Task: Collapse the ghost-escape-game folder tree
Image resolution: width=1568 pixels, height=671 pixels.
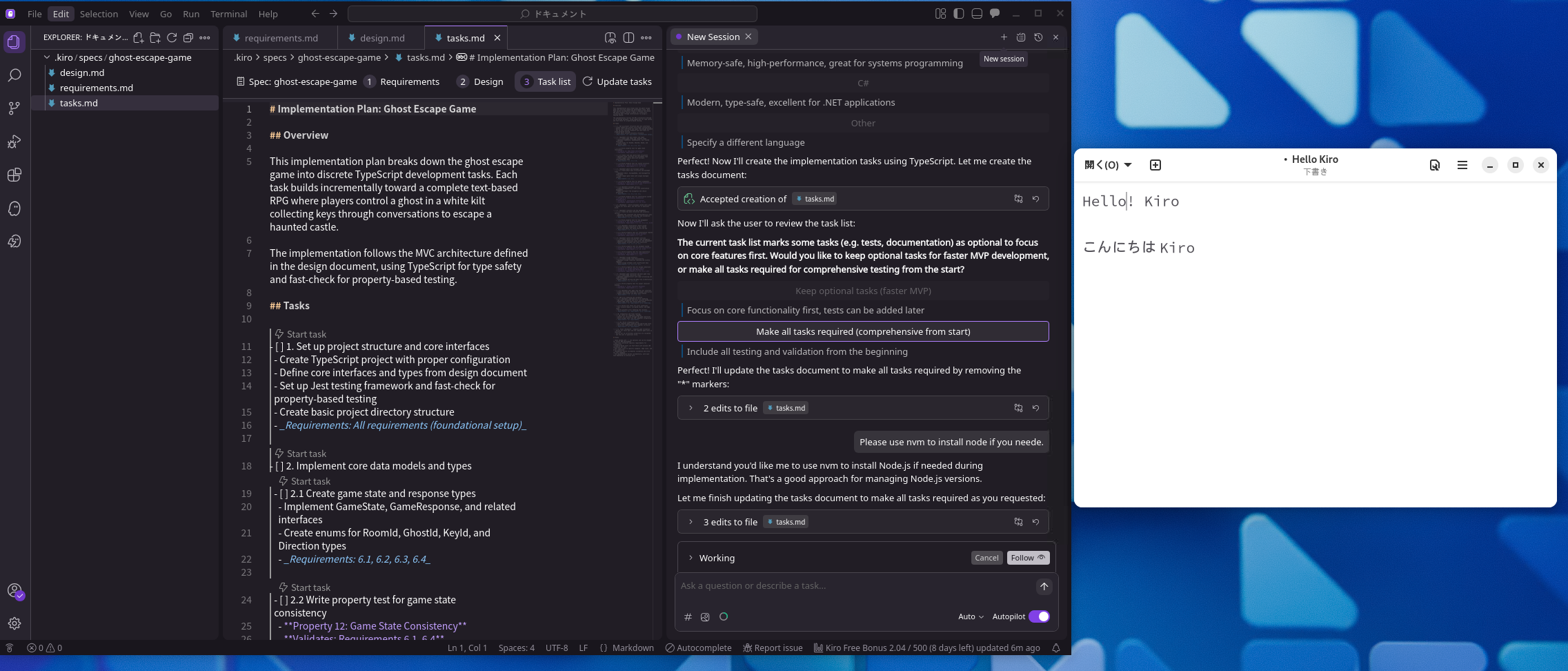Action: 47,57
